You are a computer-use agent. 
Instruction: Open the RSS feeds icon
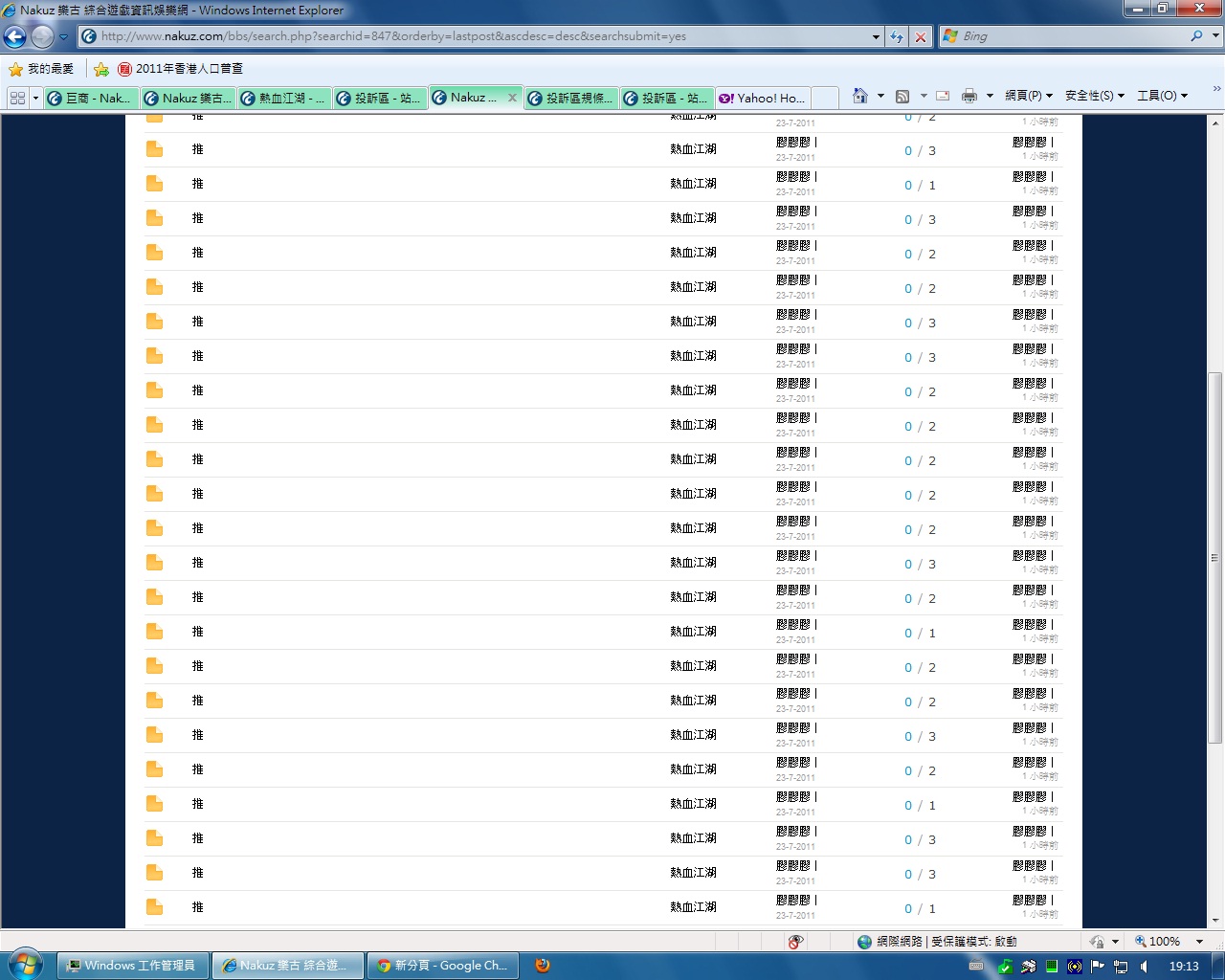point(902,96)
